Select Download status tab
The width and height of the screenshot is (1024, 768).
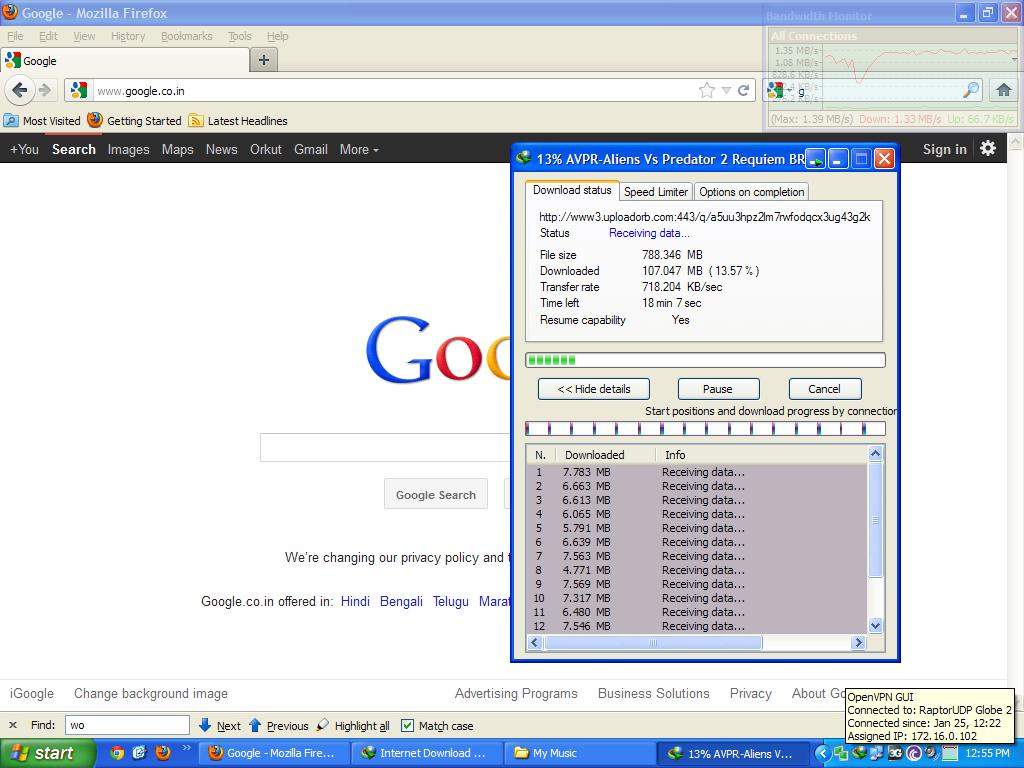coord(572,190)
